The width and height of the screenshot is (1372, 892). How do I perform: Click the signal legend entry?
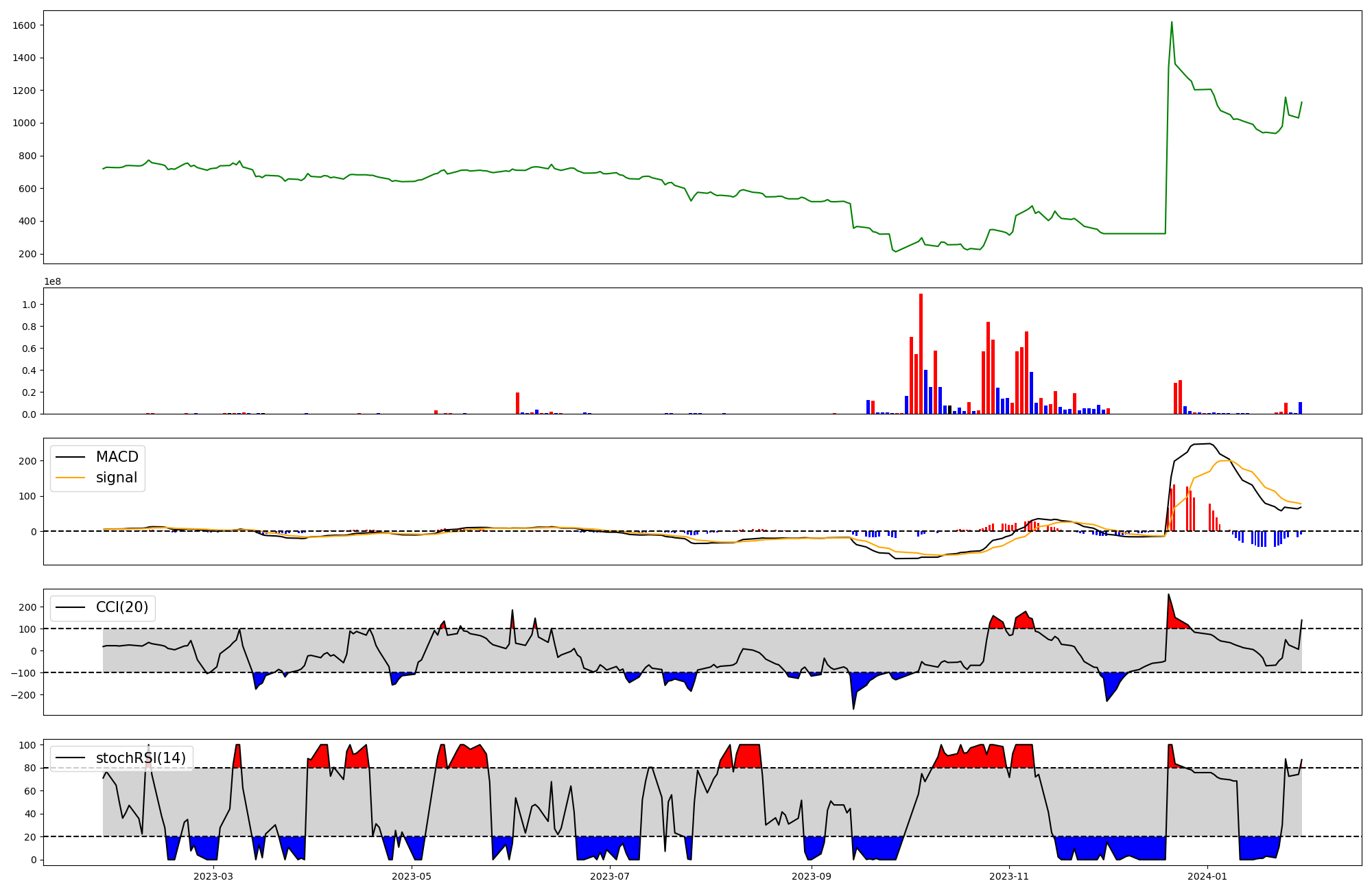[97, 478]
